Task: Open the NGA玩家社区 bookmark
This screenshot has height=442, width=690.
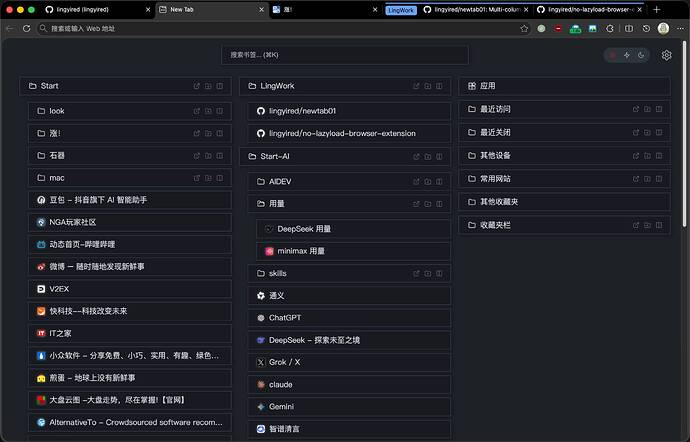Action: point(129,222)
